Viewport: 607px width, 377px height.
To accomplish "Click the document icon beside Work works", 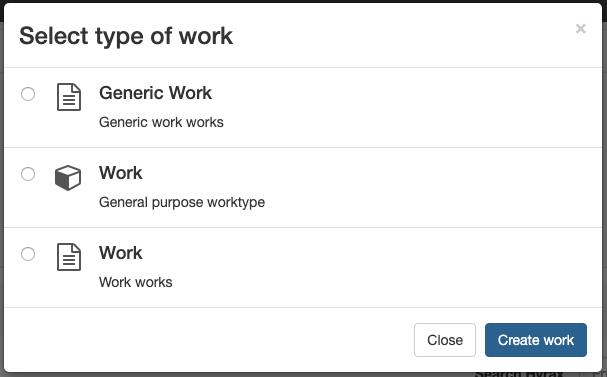I will click(69, 257).
